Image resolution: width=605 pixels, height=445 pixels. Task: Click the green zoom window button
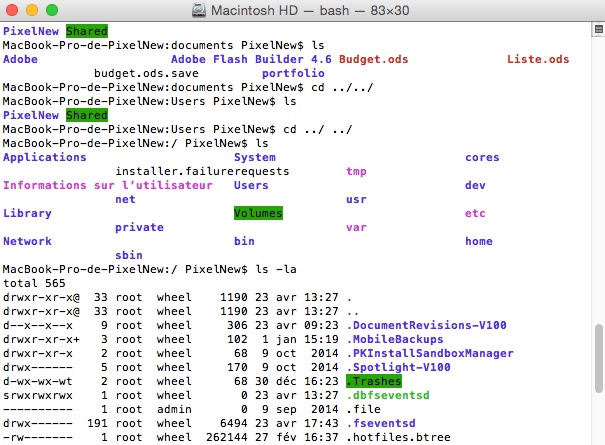(52, 10)
